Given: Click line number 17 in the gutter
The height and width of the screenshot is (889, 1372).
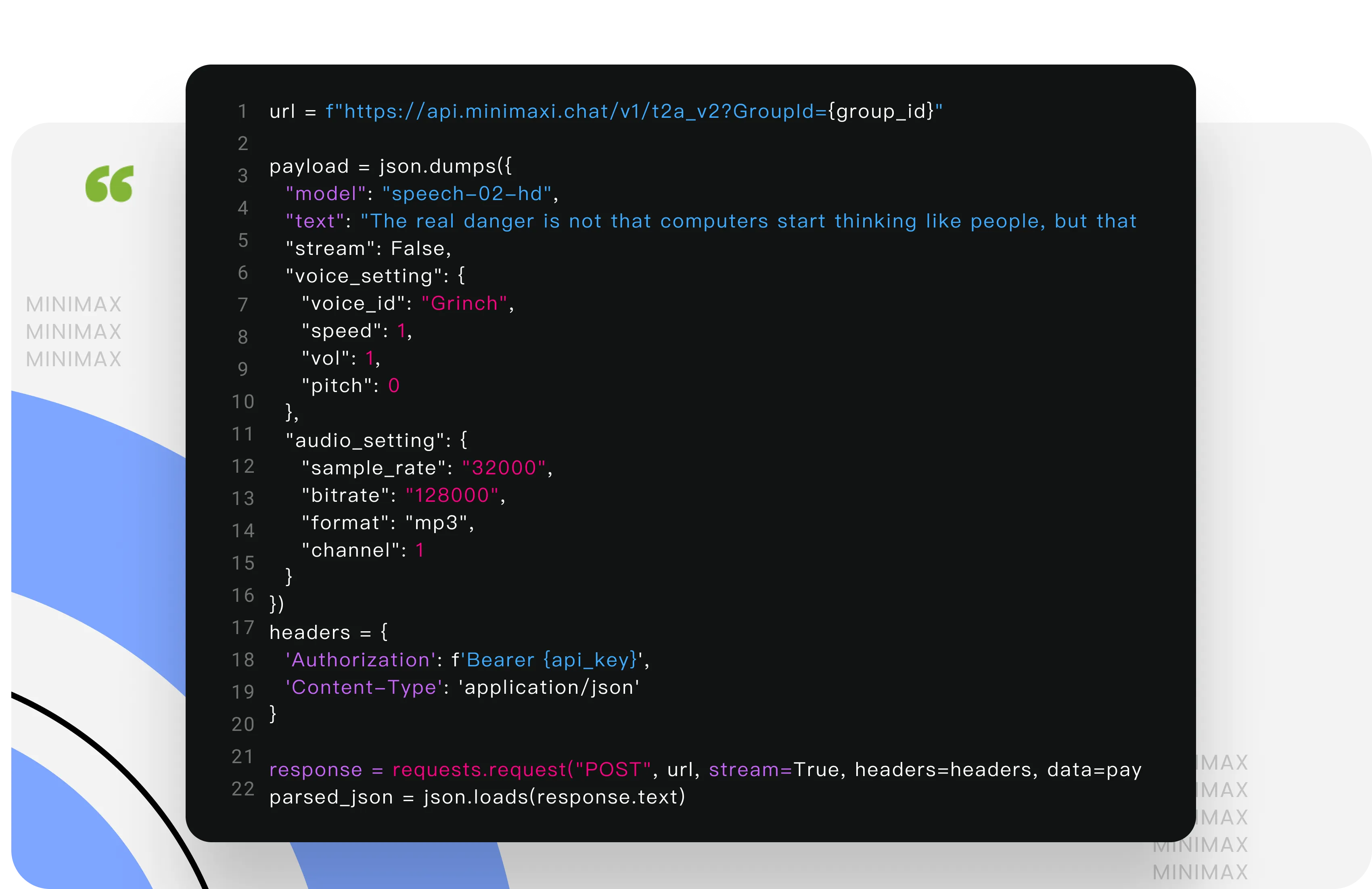Looking at the screenshot, I should coord(243,628).
